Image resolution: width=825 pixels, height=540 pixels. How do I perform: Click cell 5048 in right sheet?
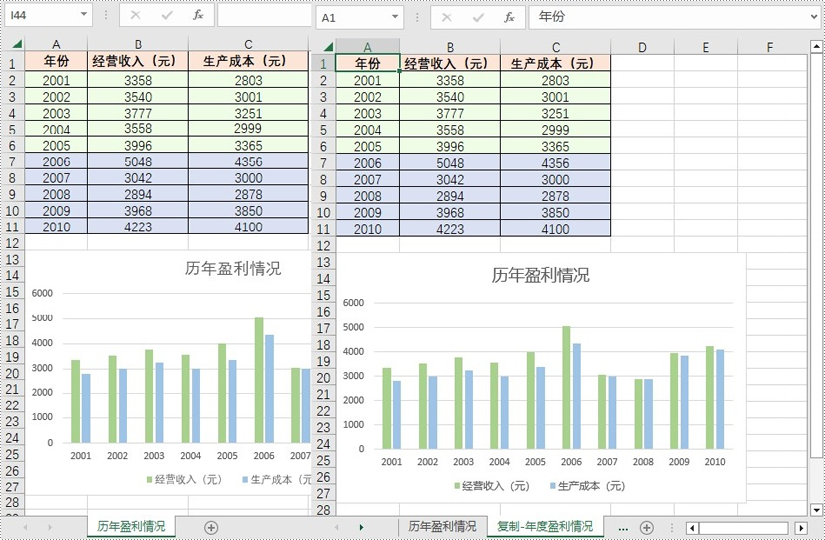(x=450, y=163)
